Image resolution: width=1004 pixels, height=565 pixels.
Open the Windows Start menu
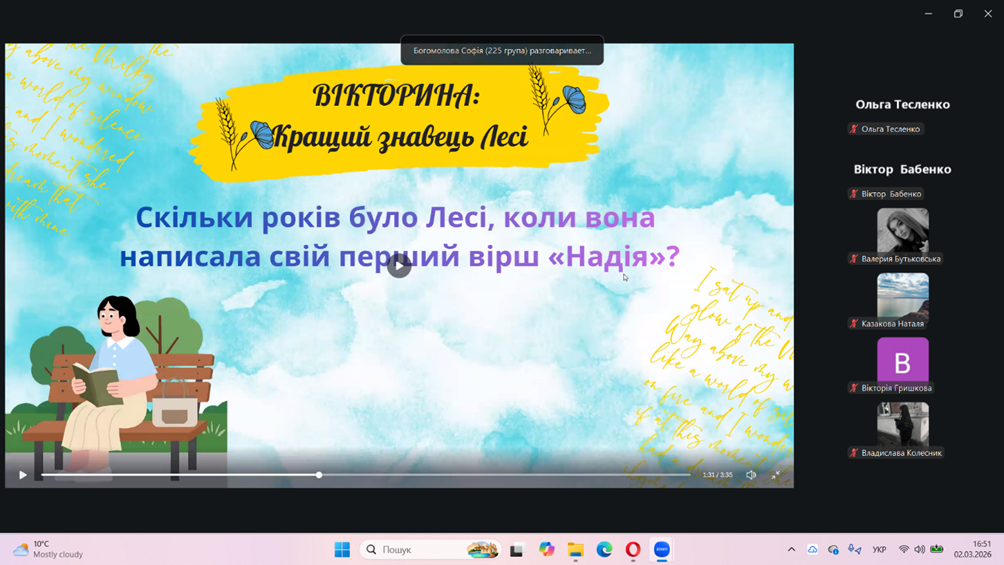342,549
